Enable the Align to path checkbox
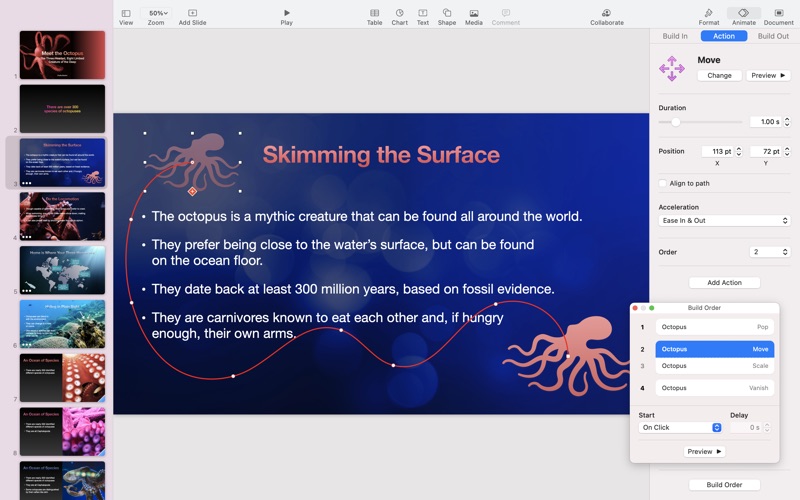800x500 pixels. [x=663, y=183]
